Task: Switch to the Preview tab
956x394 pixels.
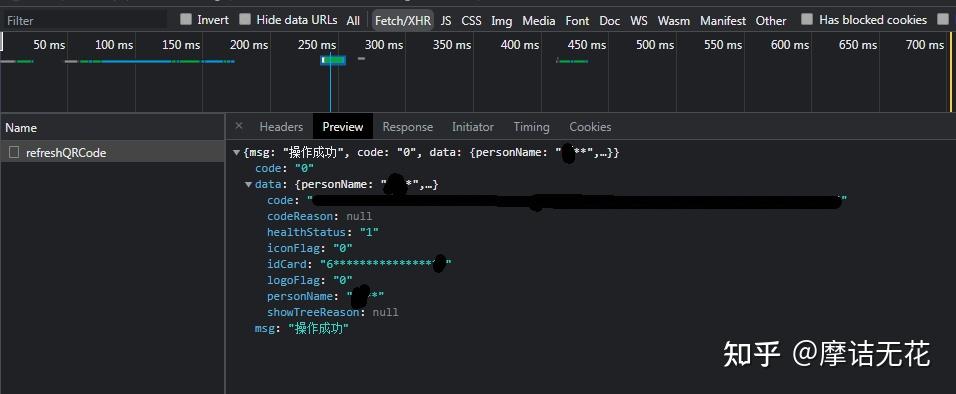Action: 343,127
